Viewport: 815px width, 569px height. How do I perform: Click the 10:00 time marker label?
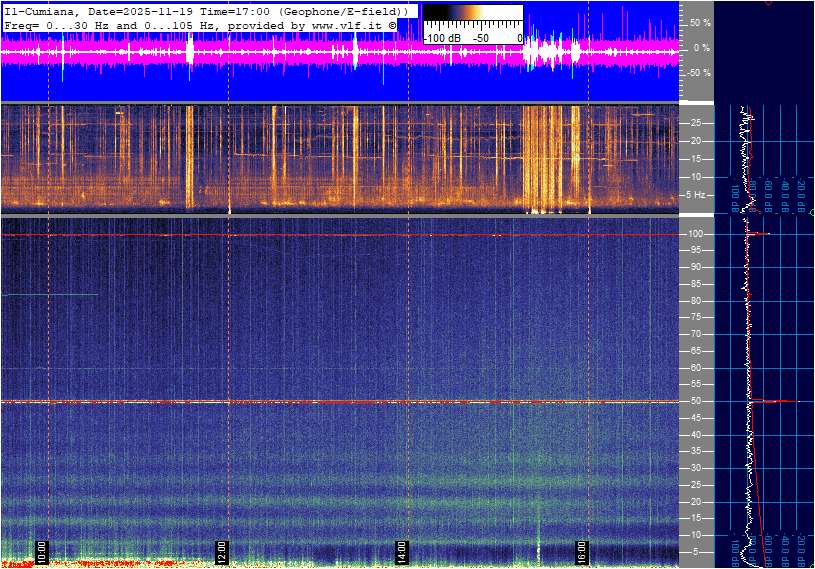pyautogui.click(x=42, y=552)
